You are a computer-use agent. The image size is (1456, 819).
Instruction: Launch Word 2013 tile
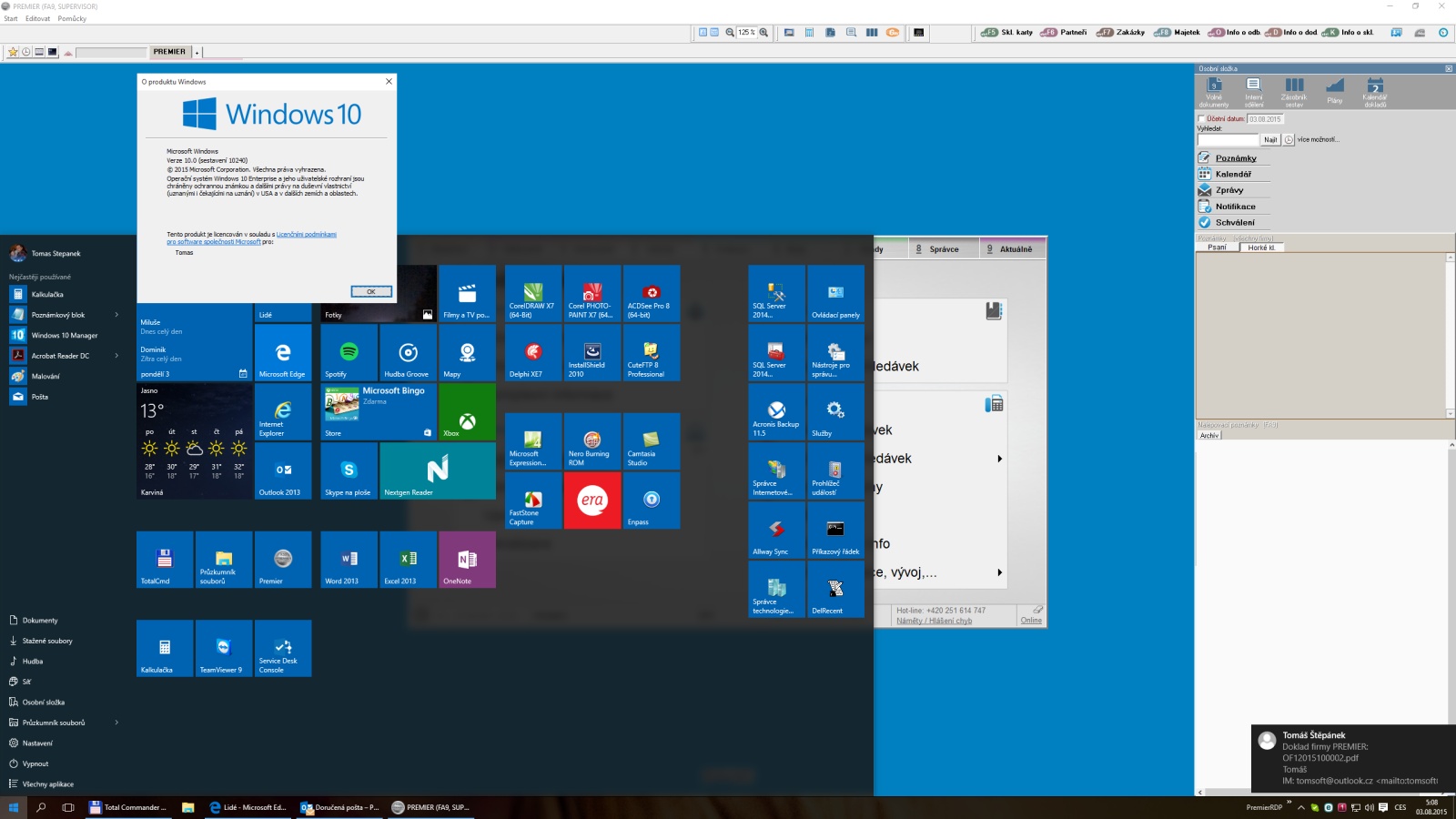(349, 559)
